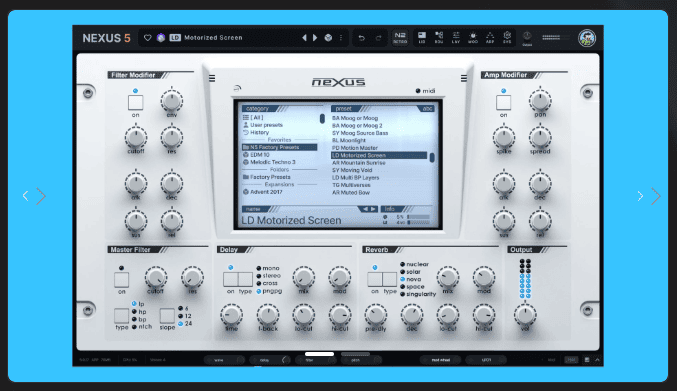Select the ntch filter type

[142, 327]
